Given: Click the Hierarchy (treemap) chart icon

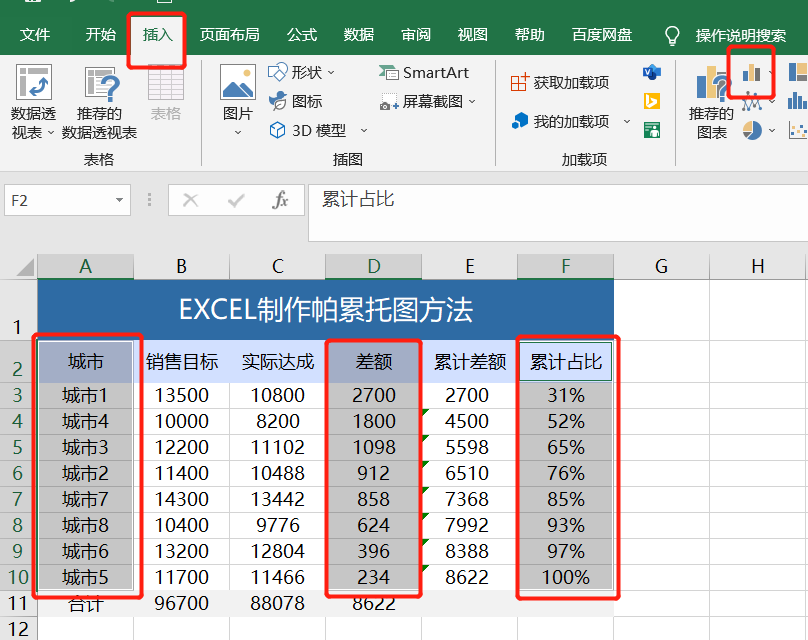Looking at the screenshot, I should [x=798, y=72].
